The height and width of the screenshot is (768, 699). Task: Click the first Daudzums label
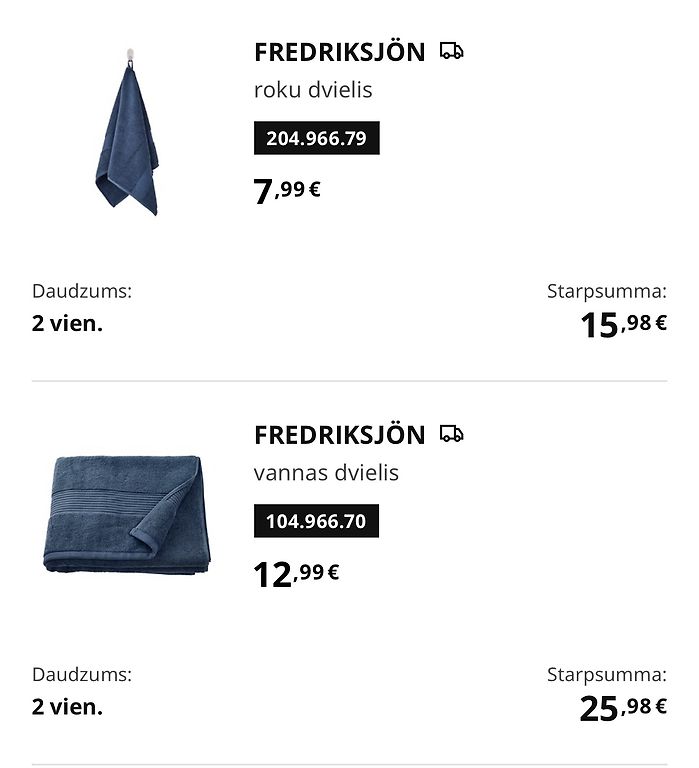[82, 291]
